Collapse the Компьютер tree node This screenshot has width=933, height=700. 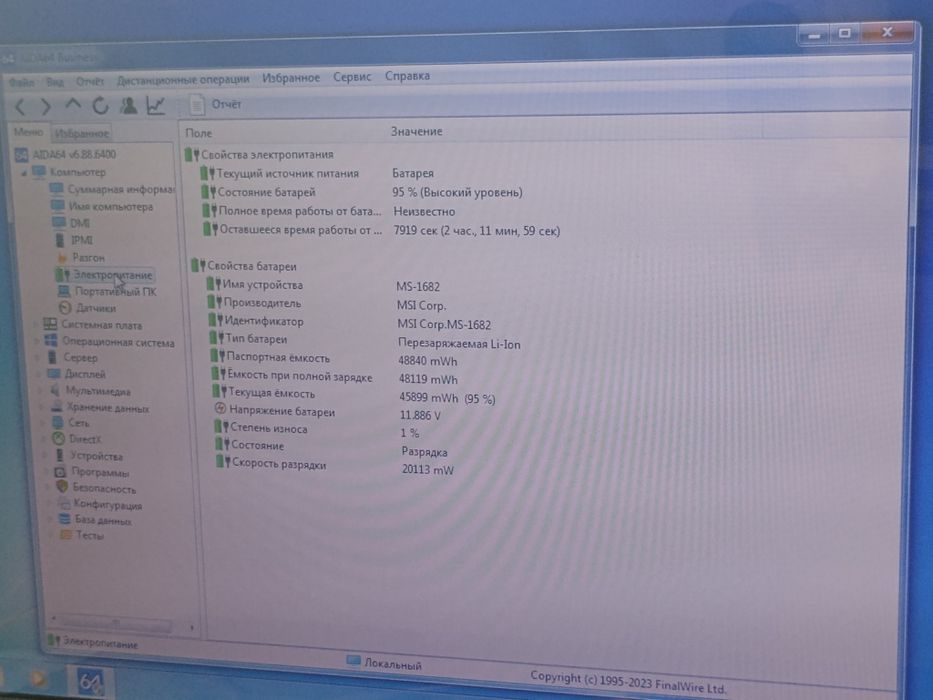coord(24,173)
